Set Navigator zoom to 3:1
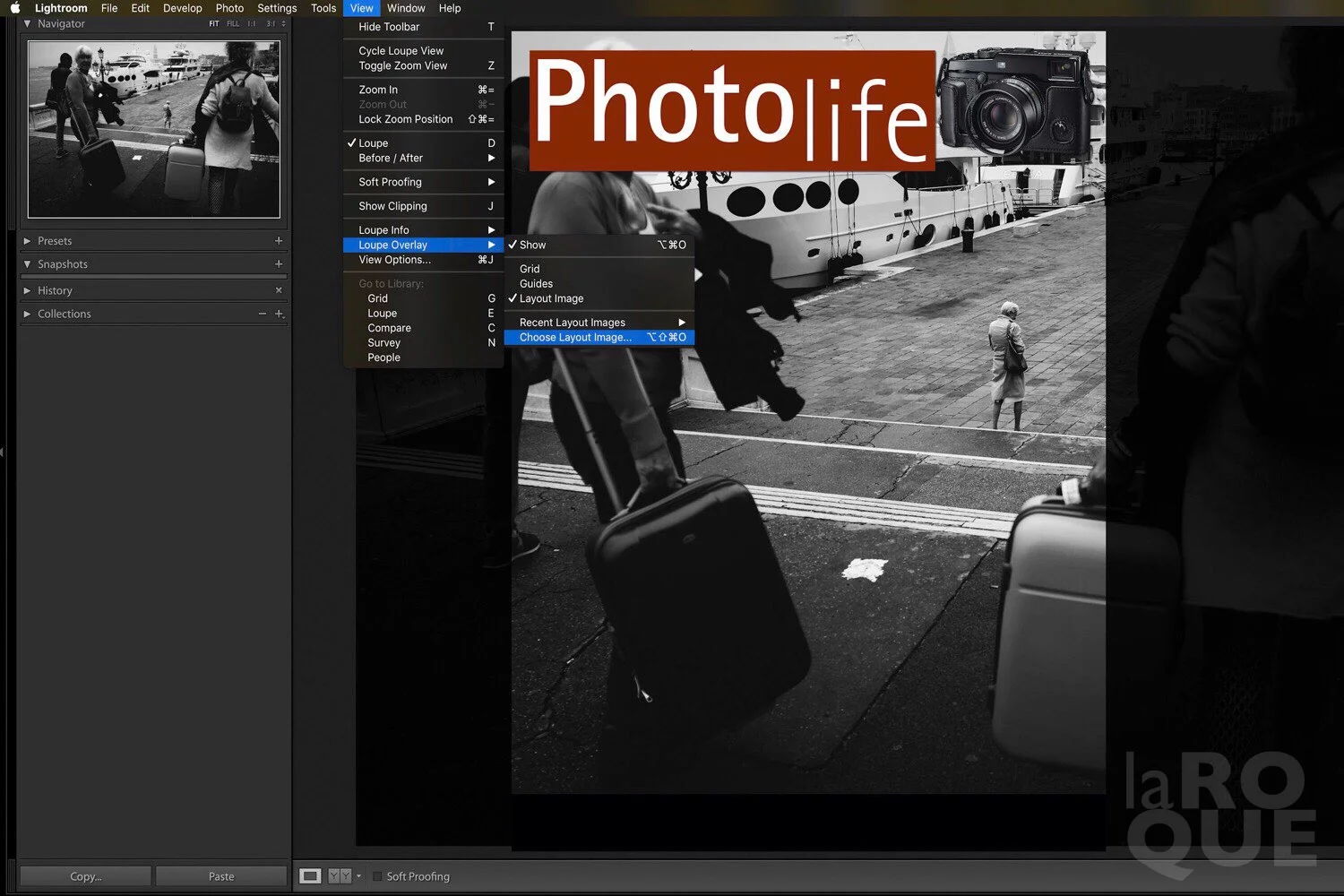Viewport: 1344px width, 896px height. [271, 24]
